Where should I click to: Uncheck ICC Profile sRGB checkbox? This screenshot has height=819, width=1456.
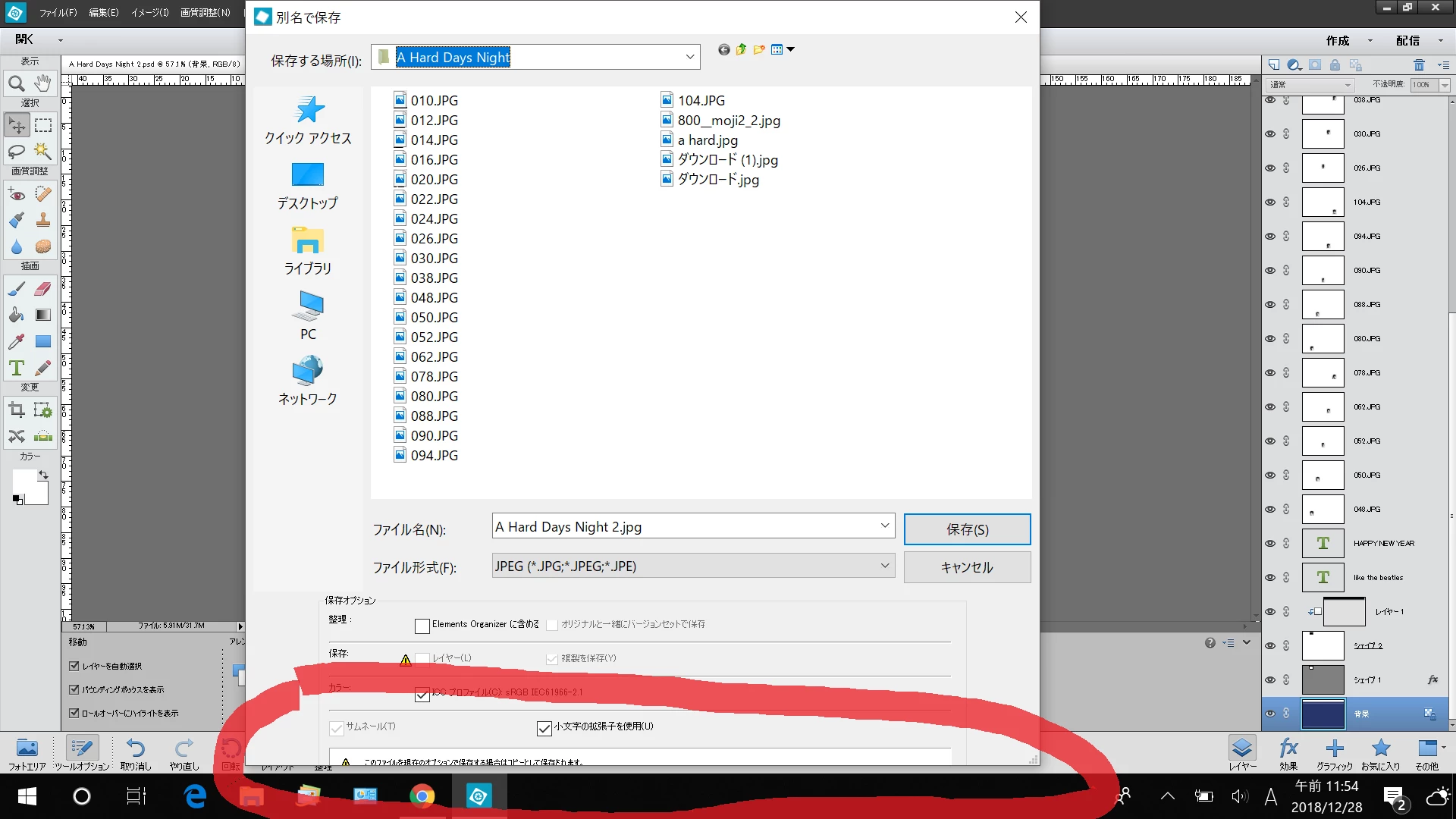tap(422, 694)
